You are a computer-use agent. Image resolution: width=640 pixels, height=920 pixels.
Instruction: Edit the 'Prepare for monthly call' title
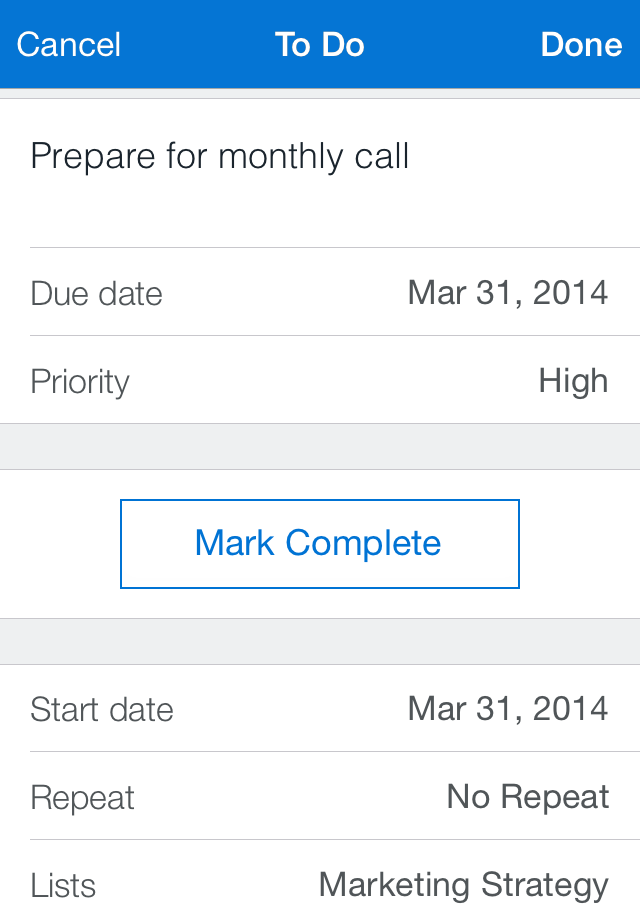coord(220,157)
